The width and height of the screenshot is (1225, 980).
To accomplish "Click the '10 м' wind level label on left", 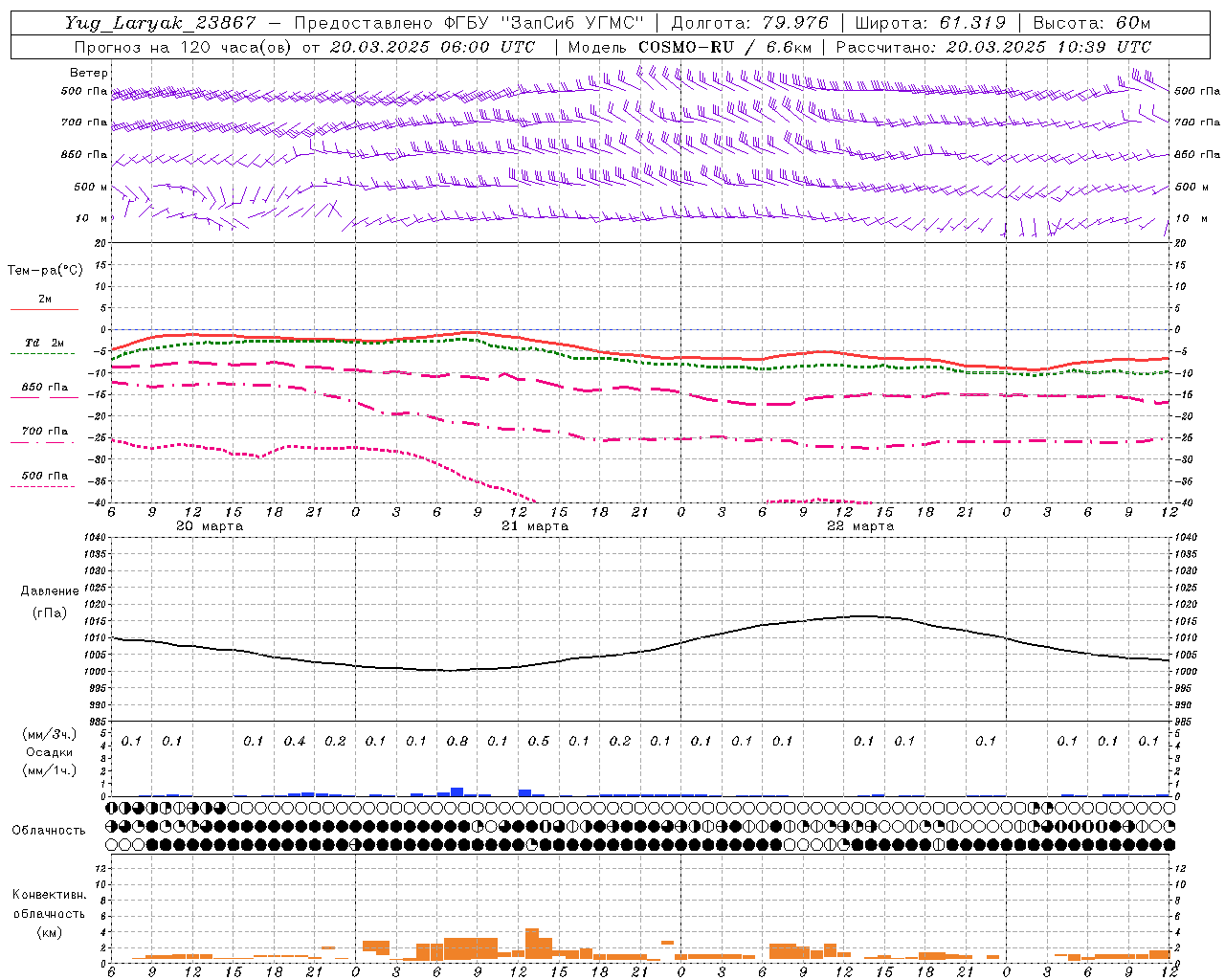I will (91, 218).
